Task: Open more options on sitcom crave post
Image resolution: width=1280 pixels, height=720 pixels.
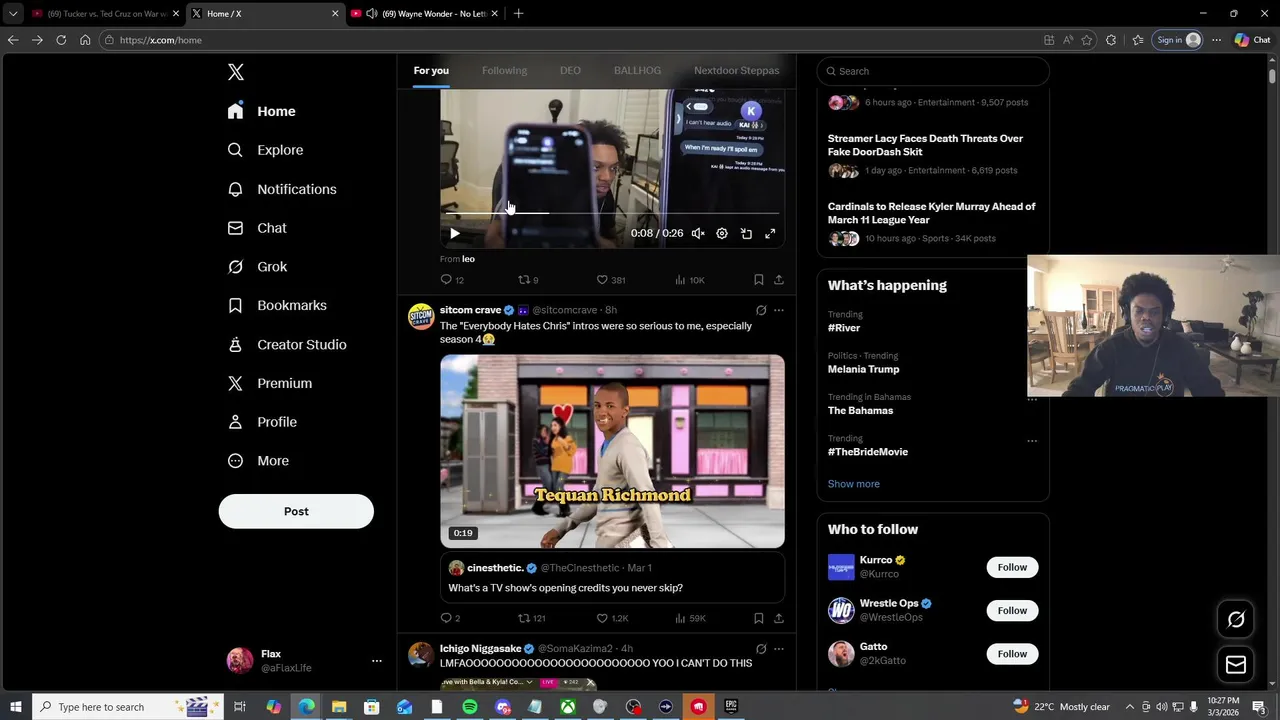Action: point(779,310)
